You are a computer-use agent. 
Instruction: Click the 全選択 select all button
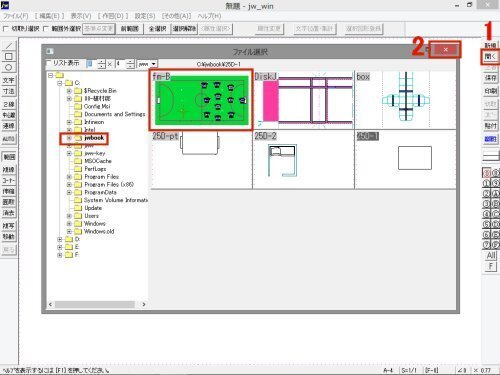click(157, 29)
